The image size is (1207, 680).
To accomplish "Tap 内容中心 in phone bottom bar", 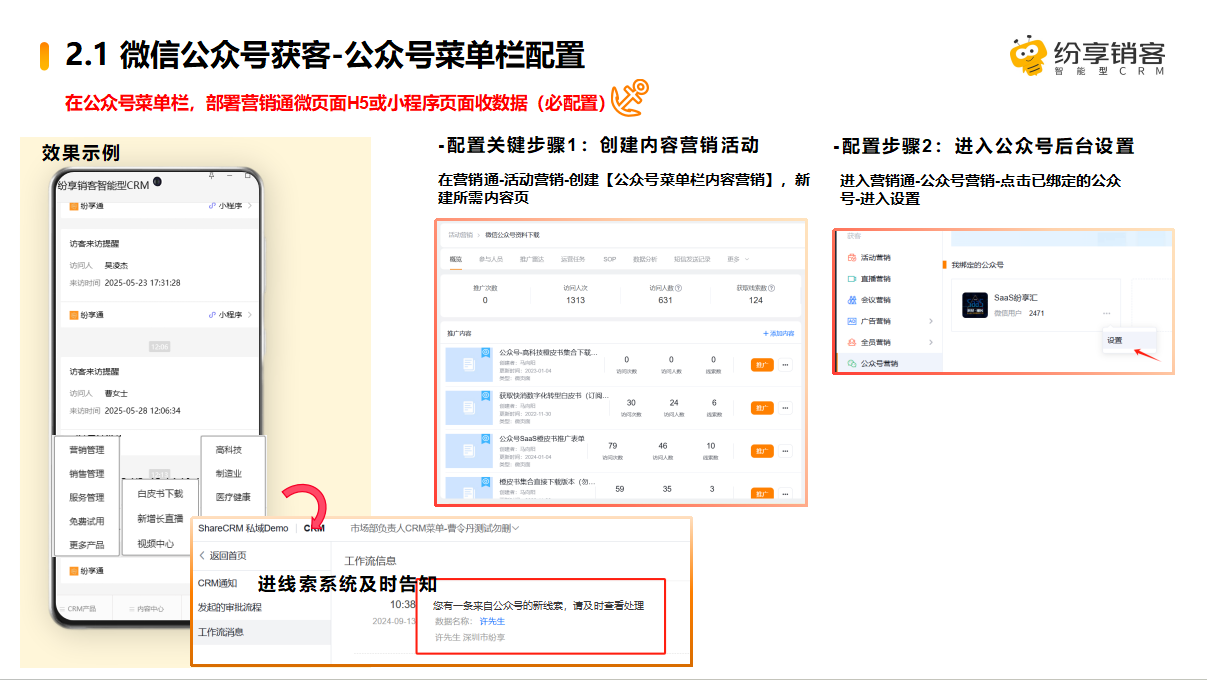I will 145,609.
